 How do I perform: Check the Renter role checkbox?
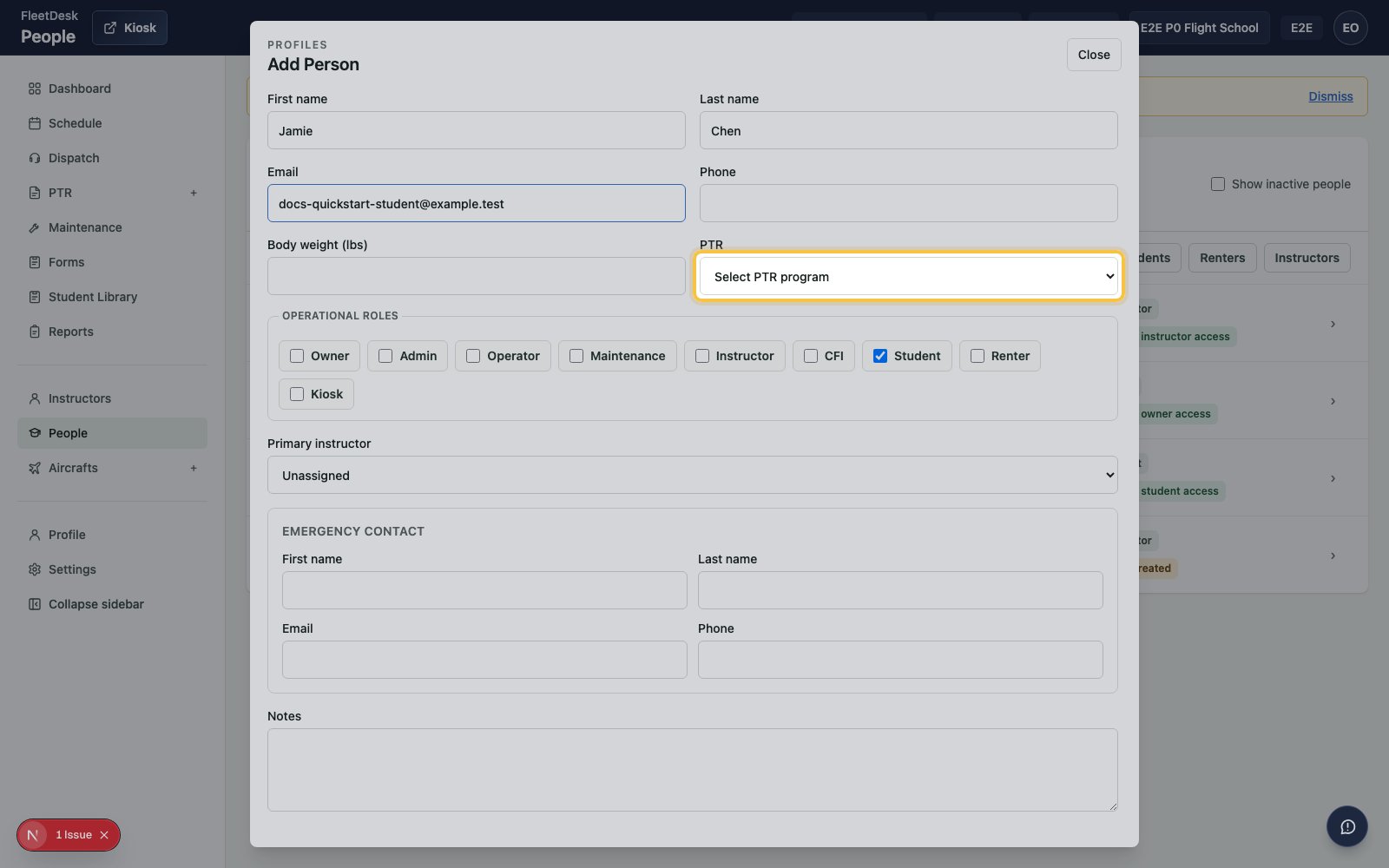pos(978,356)
